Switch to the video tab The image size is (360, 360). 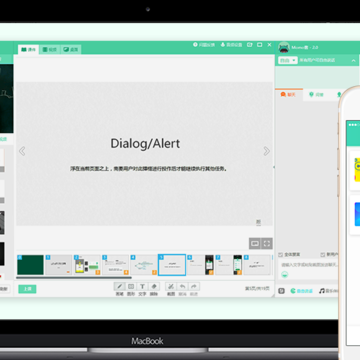pos(50,50)
